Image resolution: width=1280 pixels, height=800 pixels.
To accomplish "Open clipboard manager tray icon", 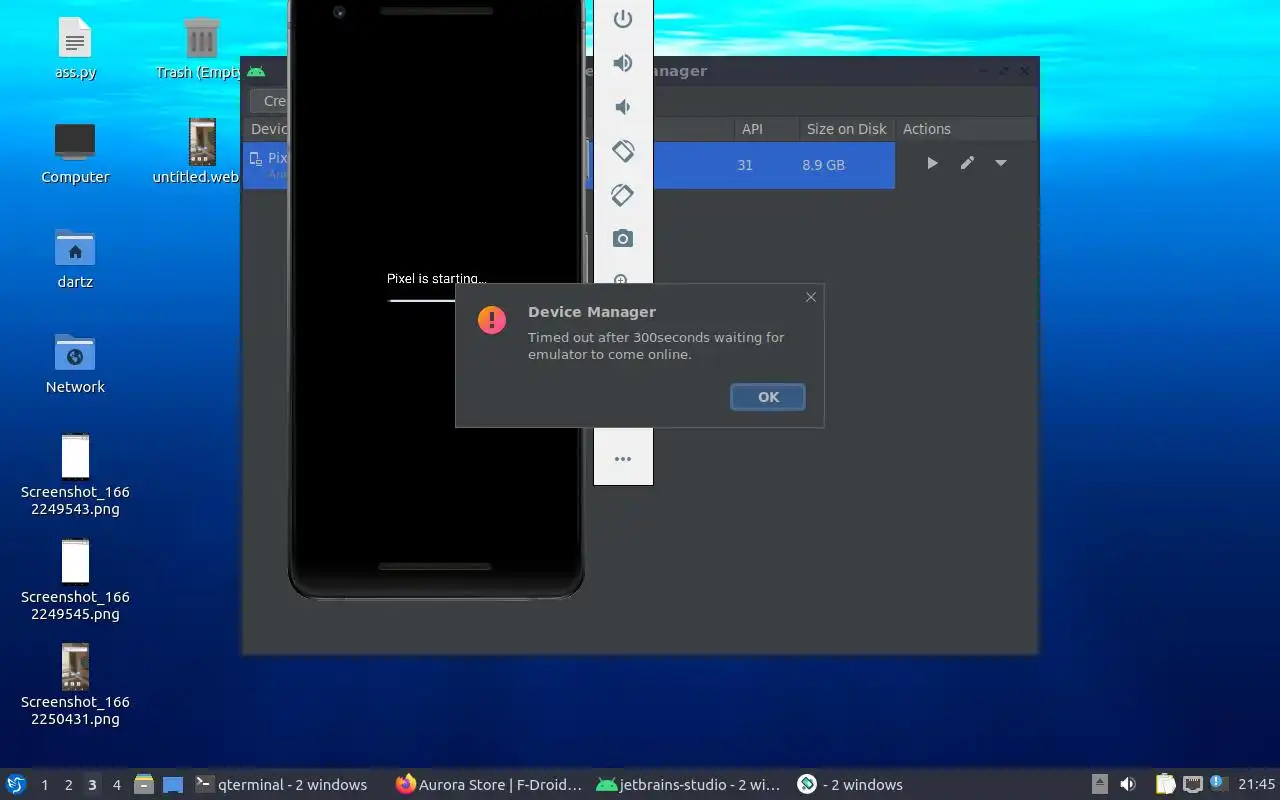I will (1165, 784).
